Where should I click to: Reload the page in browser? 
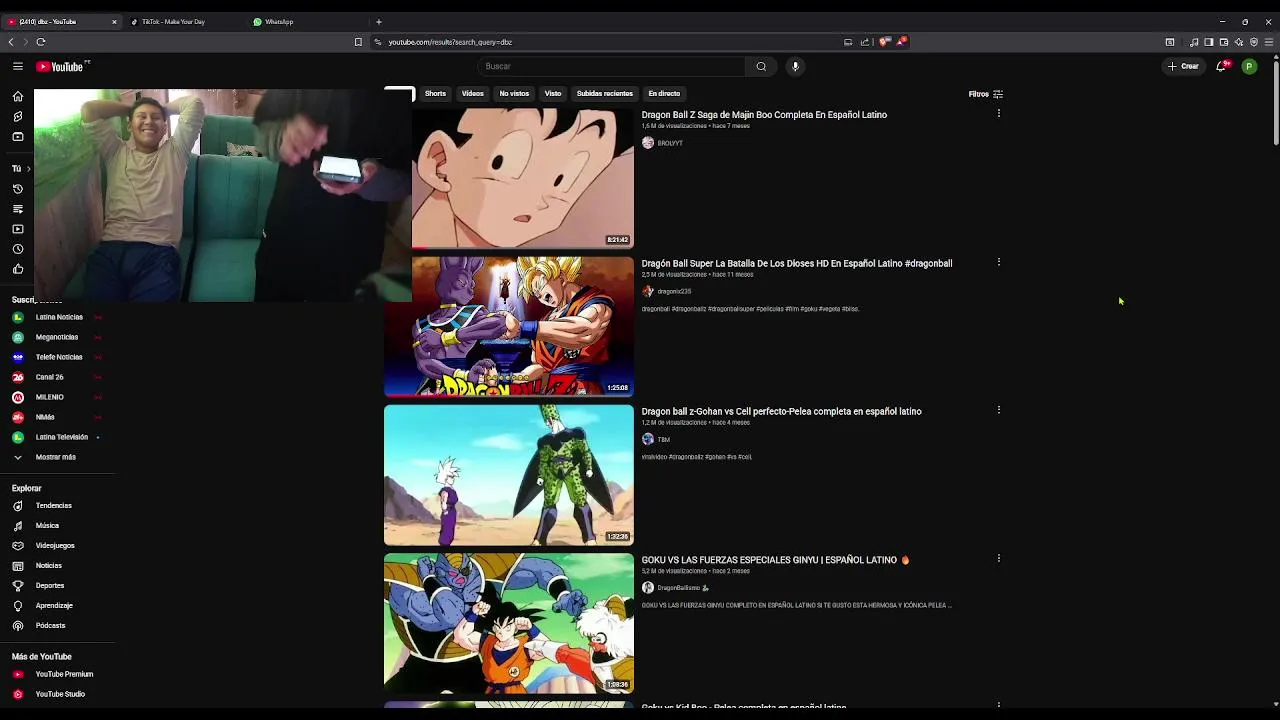pos(41,42)
